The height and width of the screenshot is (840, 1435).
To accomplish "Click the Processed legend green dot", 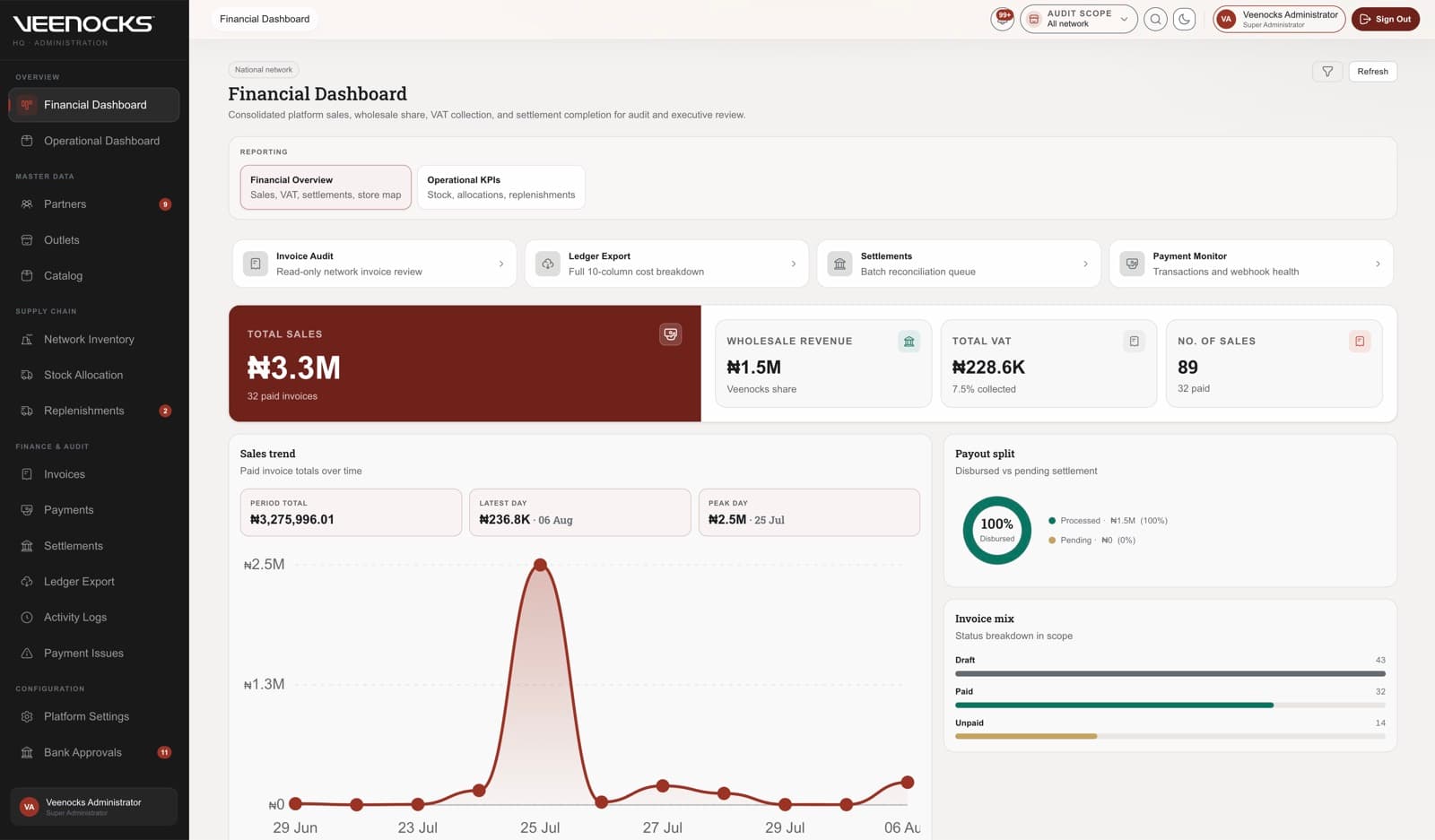I will (x=1052, y=521).
